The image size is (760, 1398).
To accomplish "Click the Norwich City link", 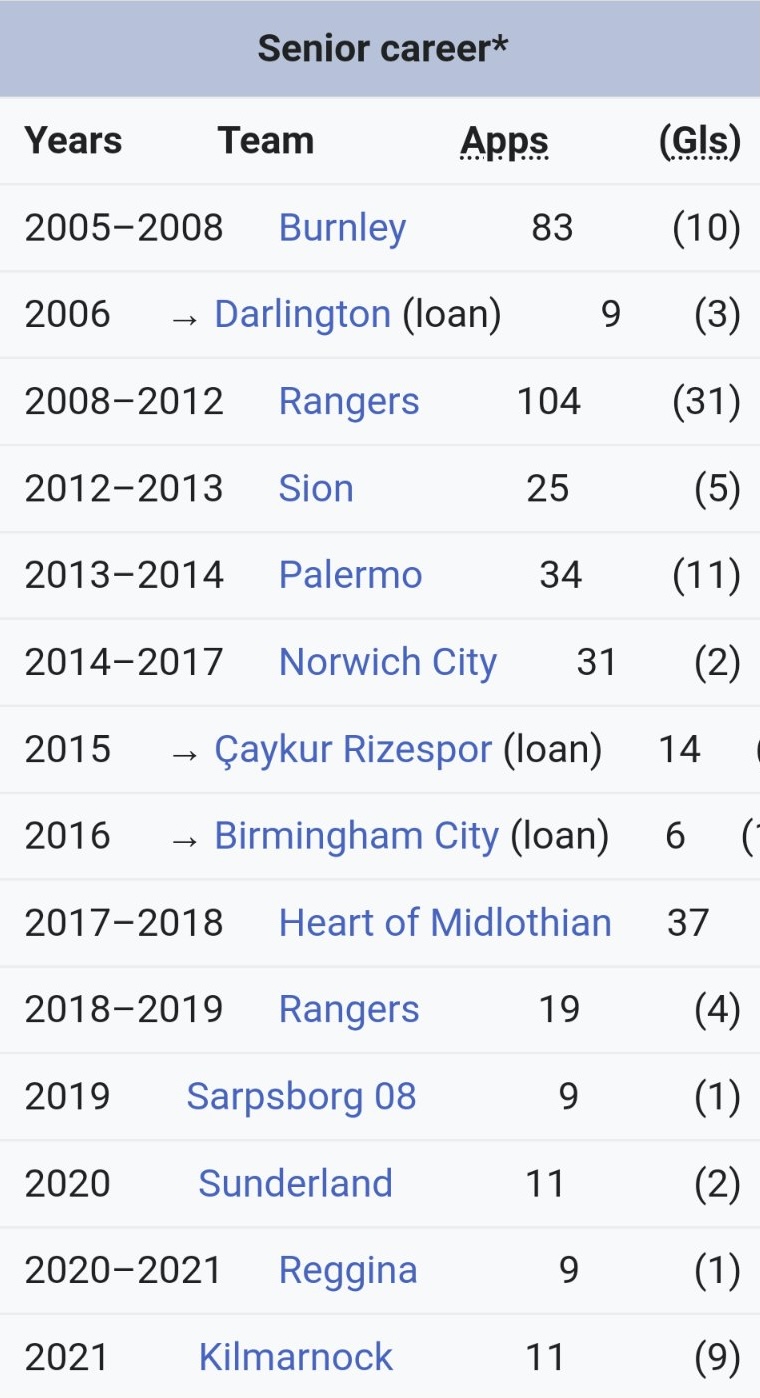I will (x=387, y=662).
